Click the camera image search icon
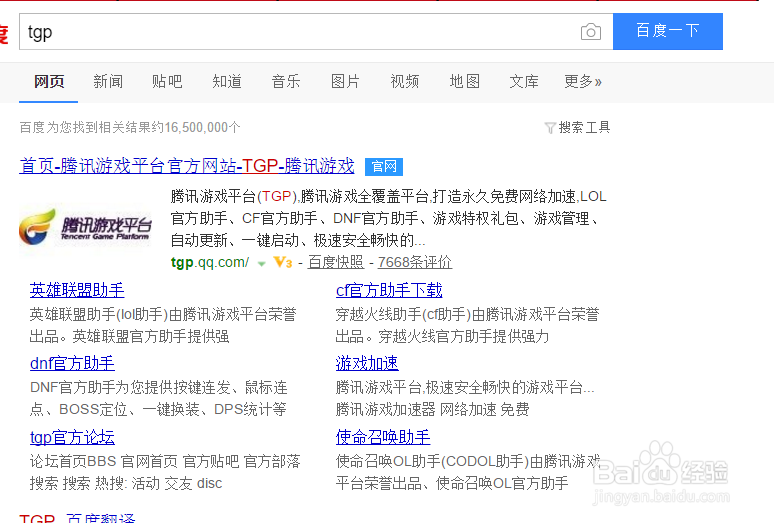Screen dimensions: 774x523 tap(590, 32)
